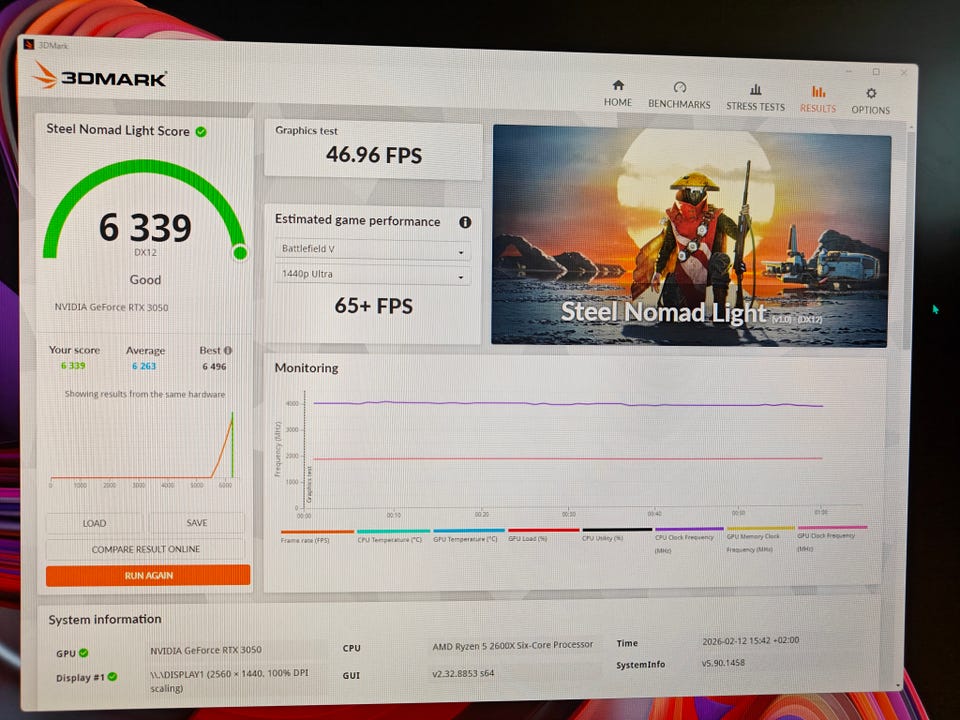Click the SystemInfo version v5.90.1458
The height and width of the screenshot is (720, 960).
(x=723, y=662)
